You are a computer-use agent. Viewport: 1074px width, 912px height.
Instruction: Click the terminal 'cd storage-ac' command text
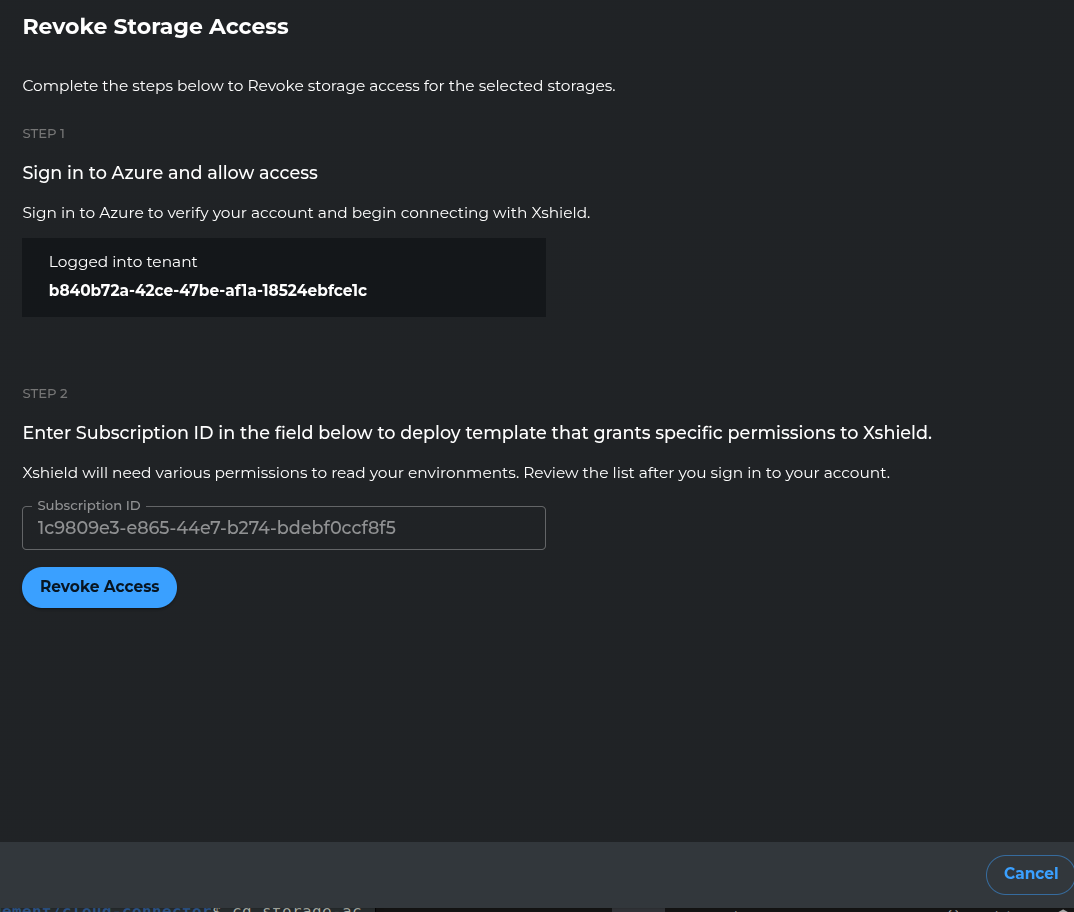tap(296, 908)
